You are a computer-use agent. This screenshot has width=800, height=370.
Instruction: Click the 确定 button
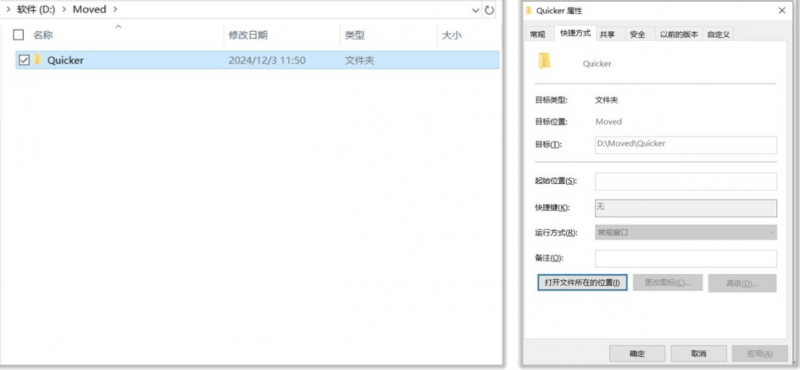tap(637, 354)
